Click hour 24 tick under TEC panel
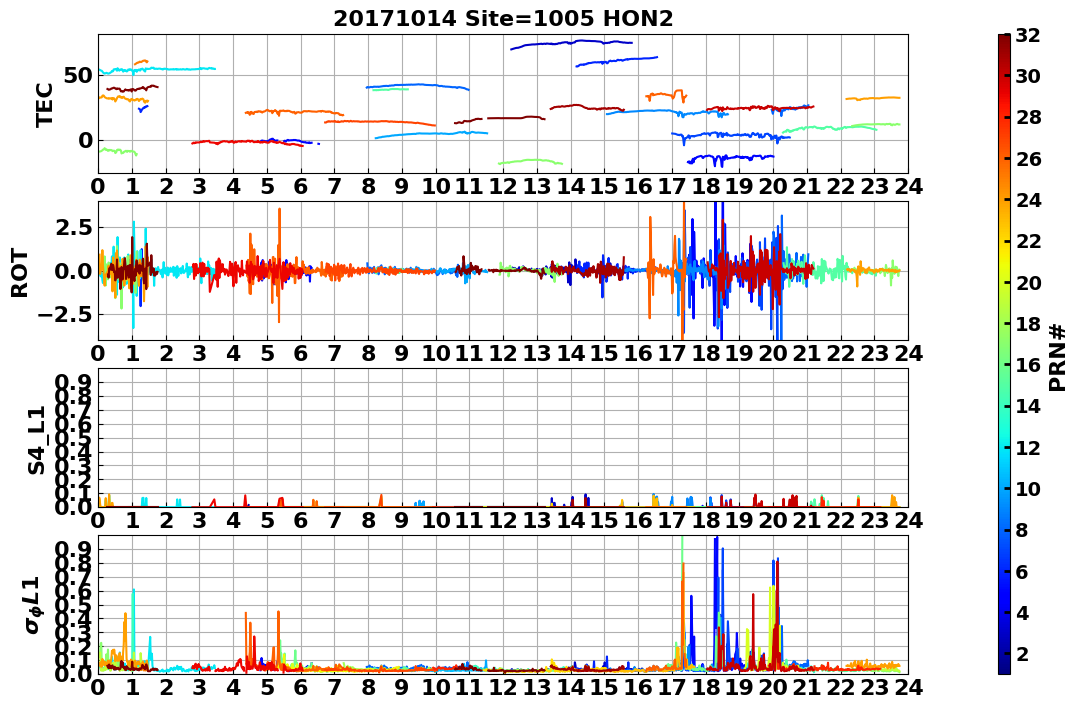Image resolution: width=1077 pixels, height=709 pixels. click(908, 186)
